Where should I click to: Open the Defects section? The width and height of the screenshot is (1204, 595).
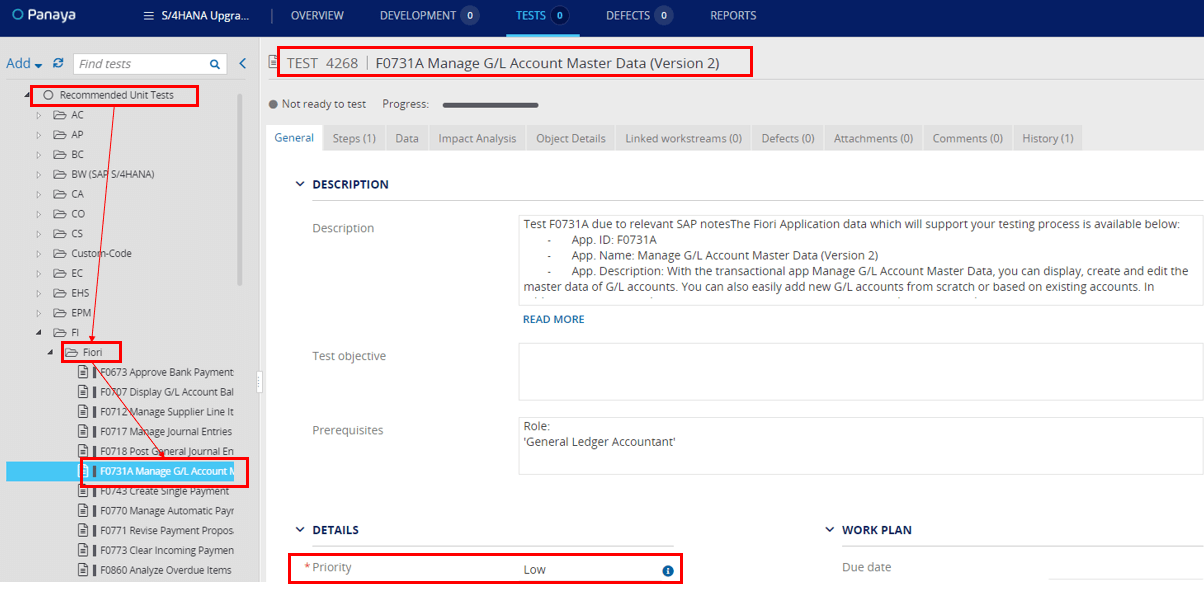pyautogui.click(x=639, y=16)
